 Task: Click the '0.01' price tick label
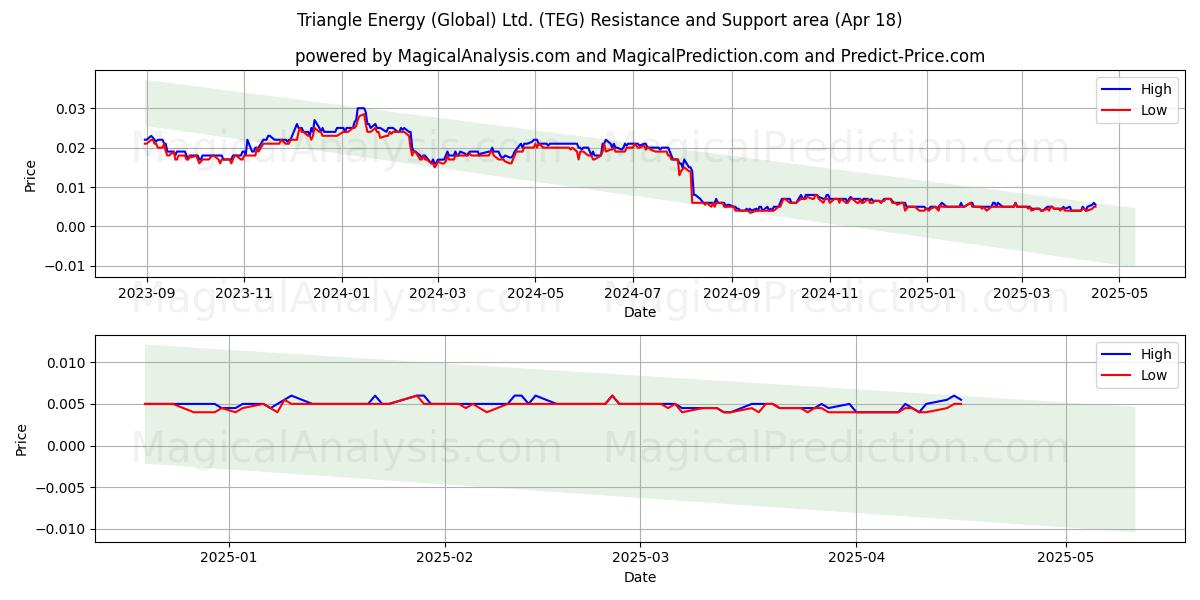(72, 187)
